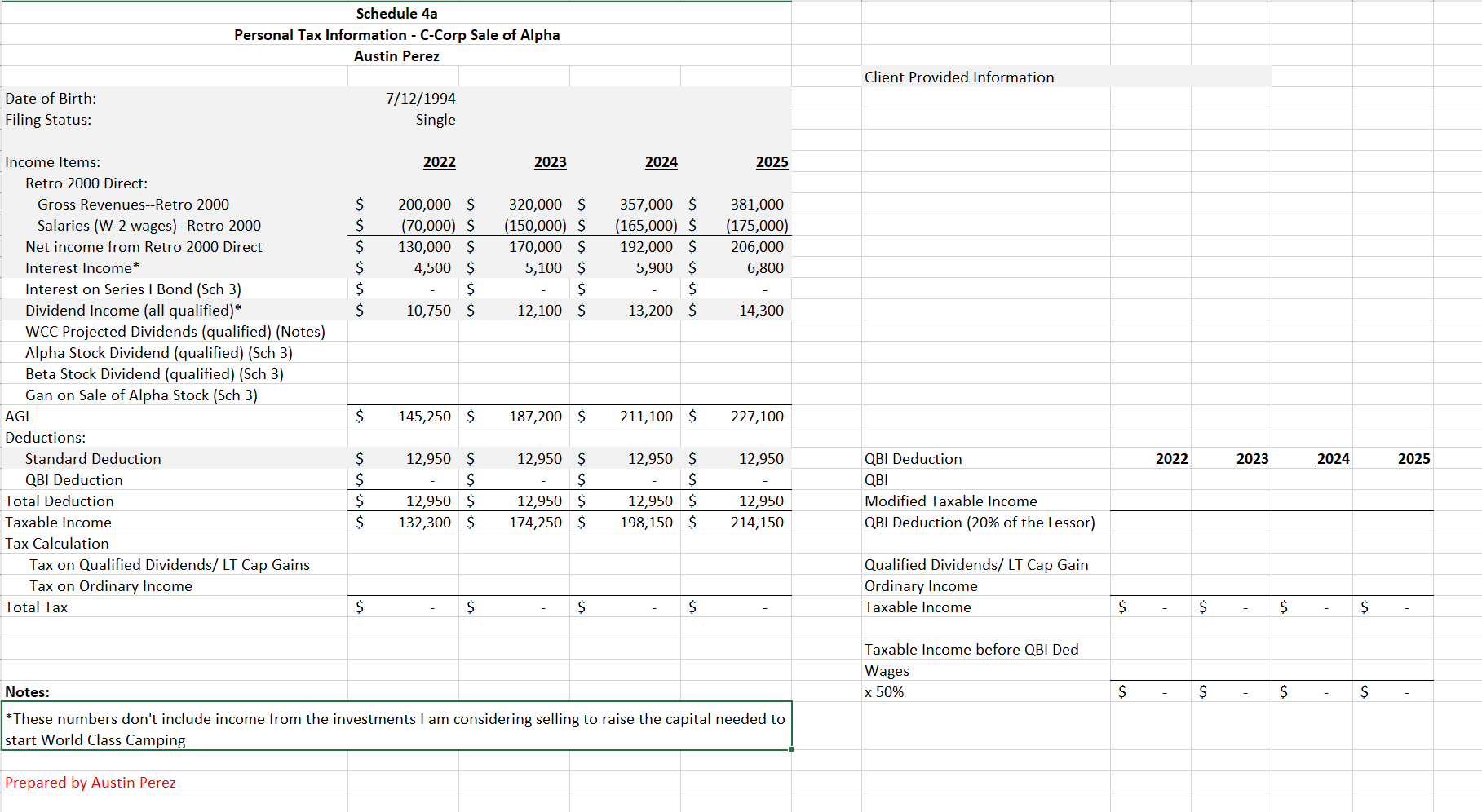Click the 2025 taxable income value 214,150
The width and height of the screenshot is (1482, 812).
coord(757,522)
